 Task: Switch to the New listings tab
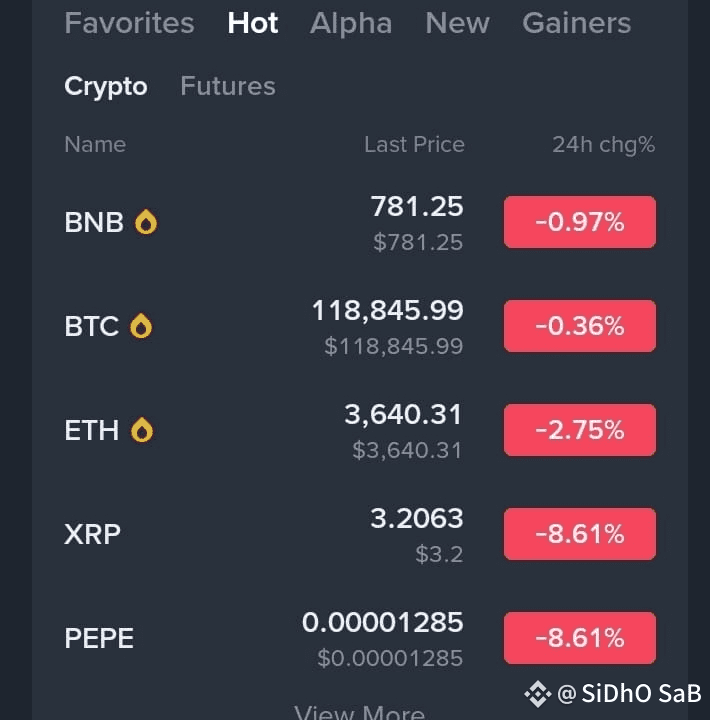point(457,23)
